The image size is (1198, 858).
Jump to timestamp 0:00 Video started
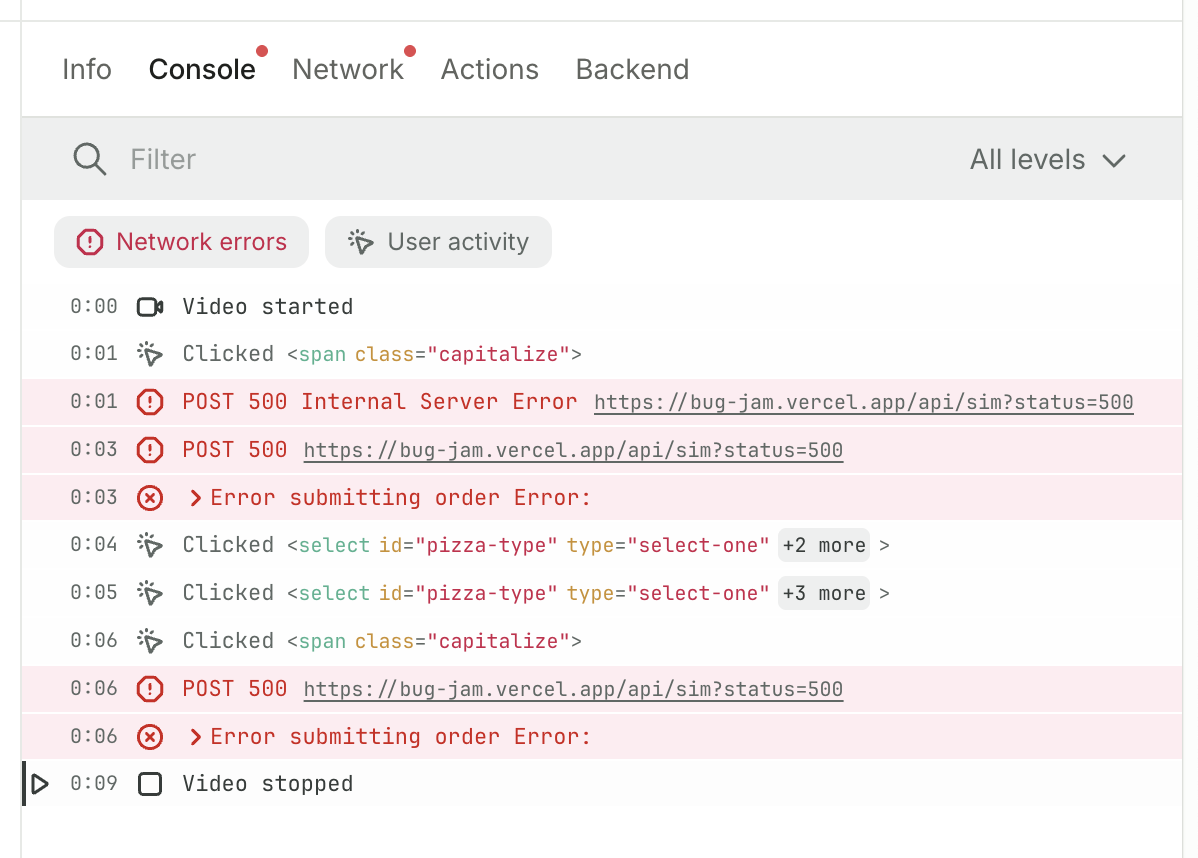[94, 307]
